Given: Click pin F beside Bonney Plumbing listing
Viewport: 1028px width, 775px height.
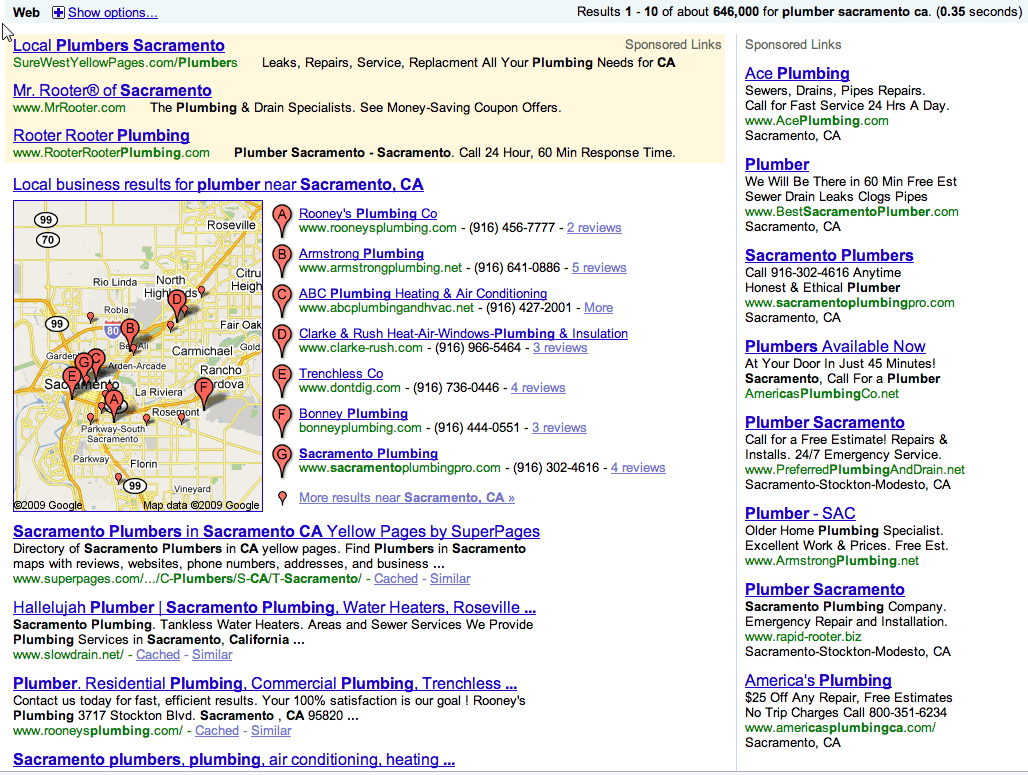Looking at the screenshot, I should pos(282,420).
